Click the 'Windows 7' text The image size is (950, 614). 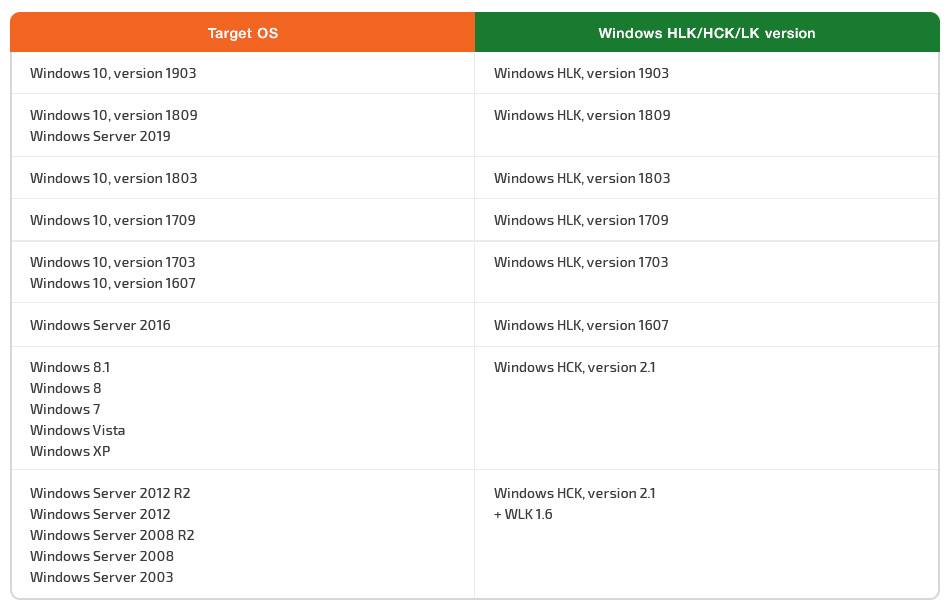65,409
